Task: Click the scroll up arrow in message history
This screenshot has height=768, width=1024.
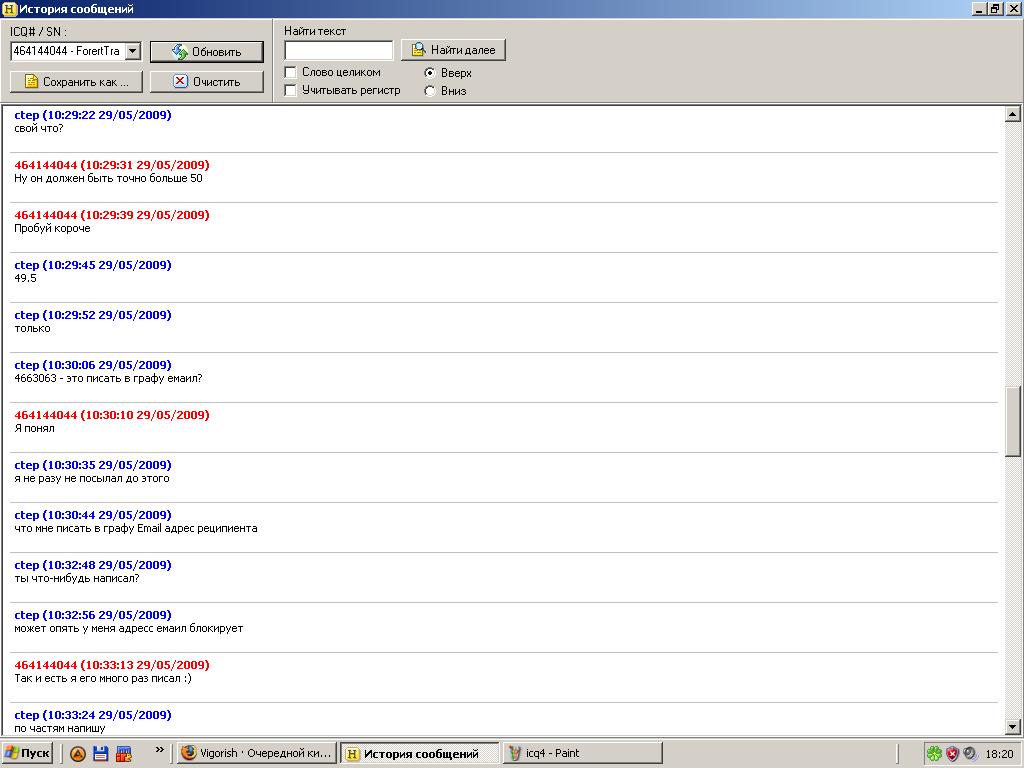Action: [x=1012, y=115]
